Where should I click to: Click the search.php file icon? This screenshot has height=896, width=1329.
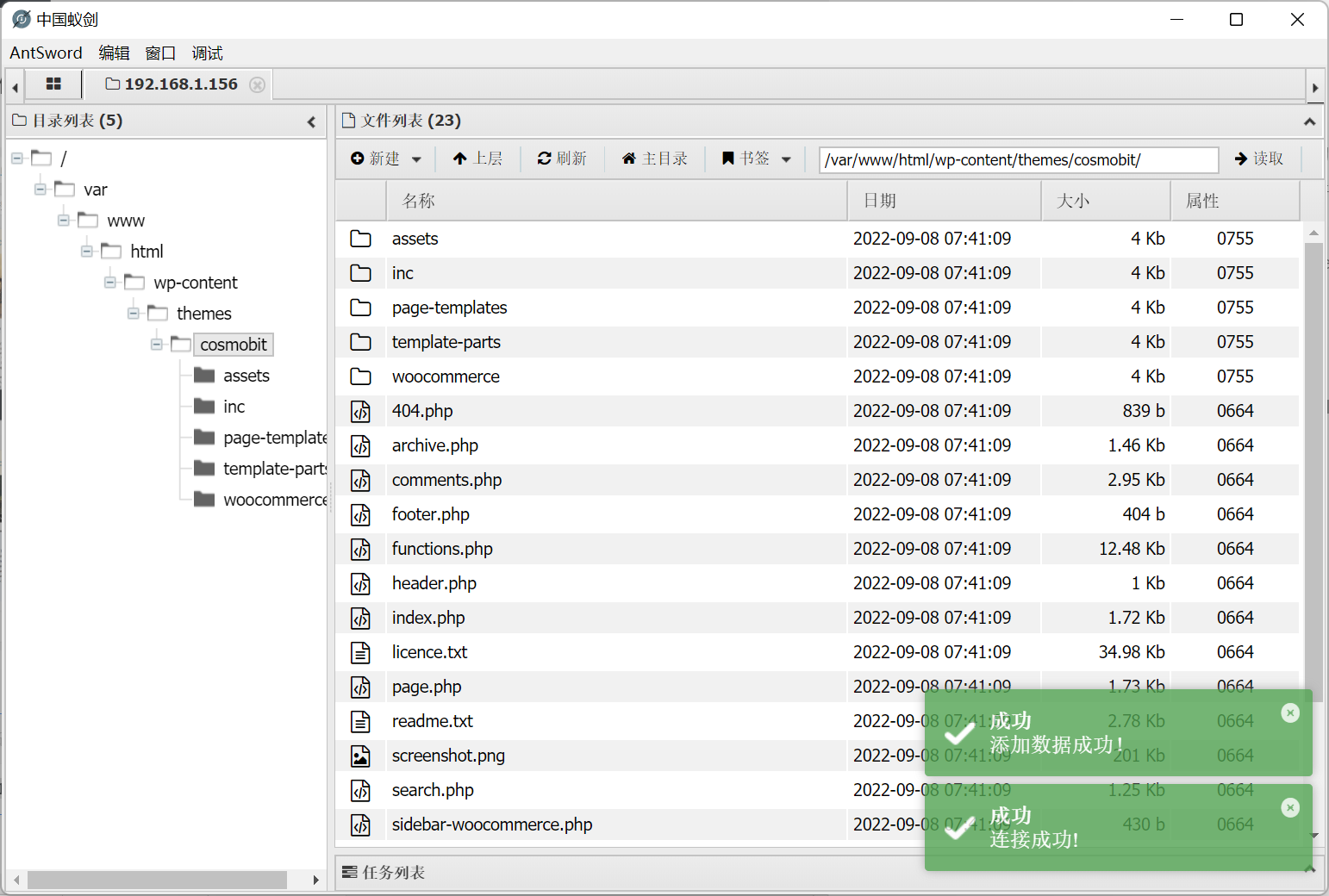pyautogui.click(x=360, y=790)
